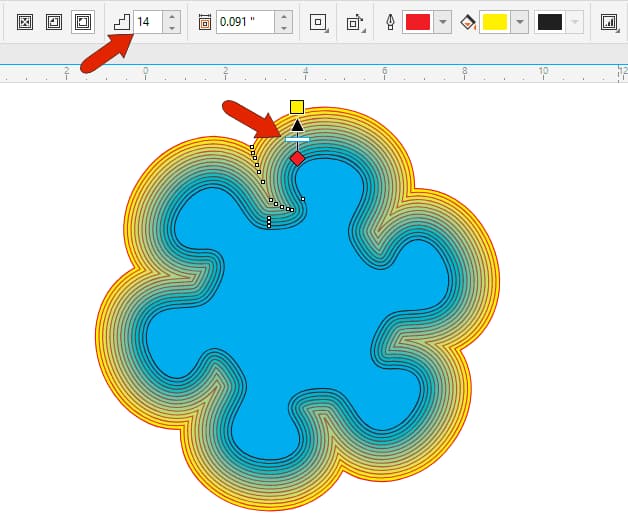Enable the Inside Contour option
This screenshot has width=628, height=528.
pos(53,21)
